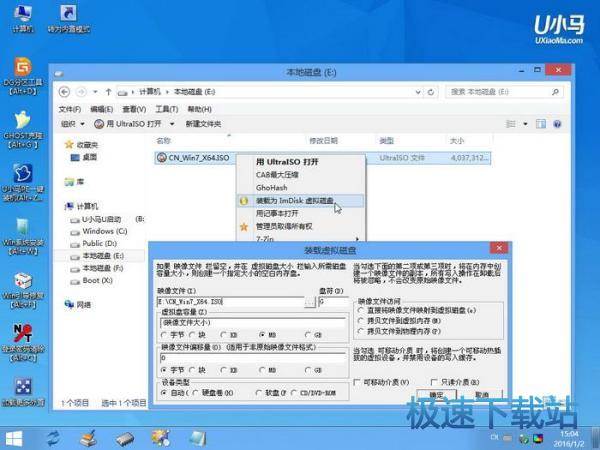Image resolution: width=600 pixels, height=450 pixels.
Task: Click New Folder in Explorer toolbar
Action: pos(203,124)
